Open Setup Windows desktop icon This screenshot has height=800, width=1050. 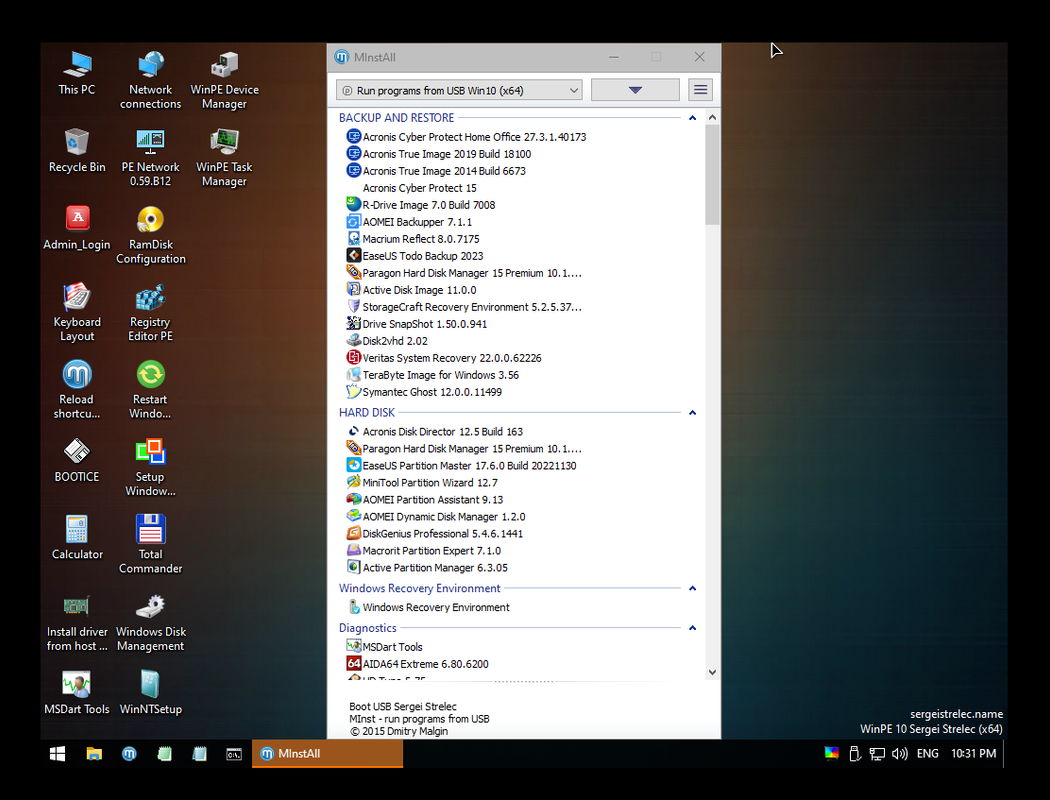151,467
